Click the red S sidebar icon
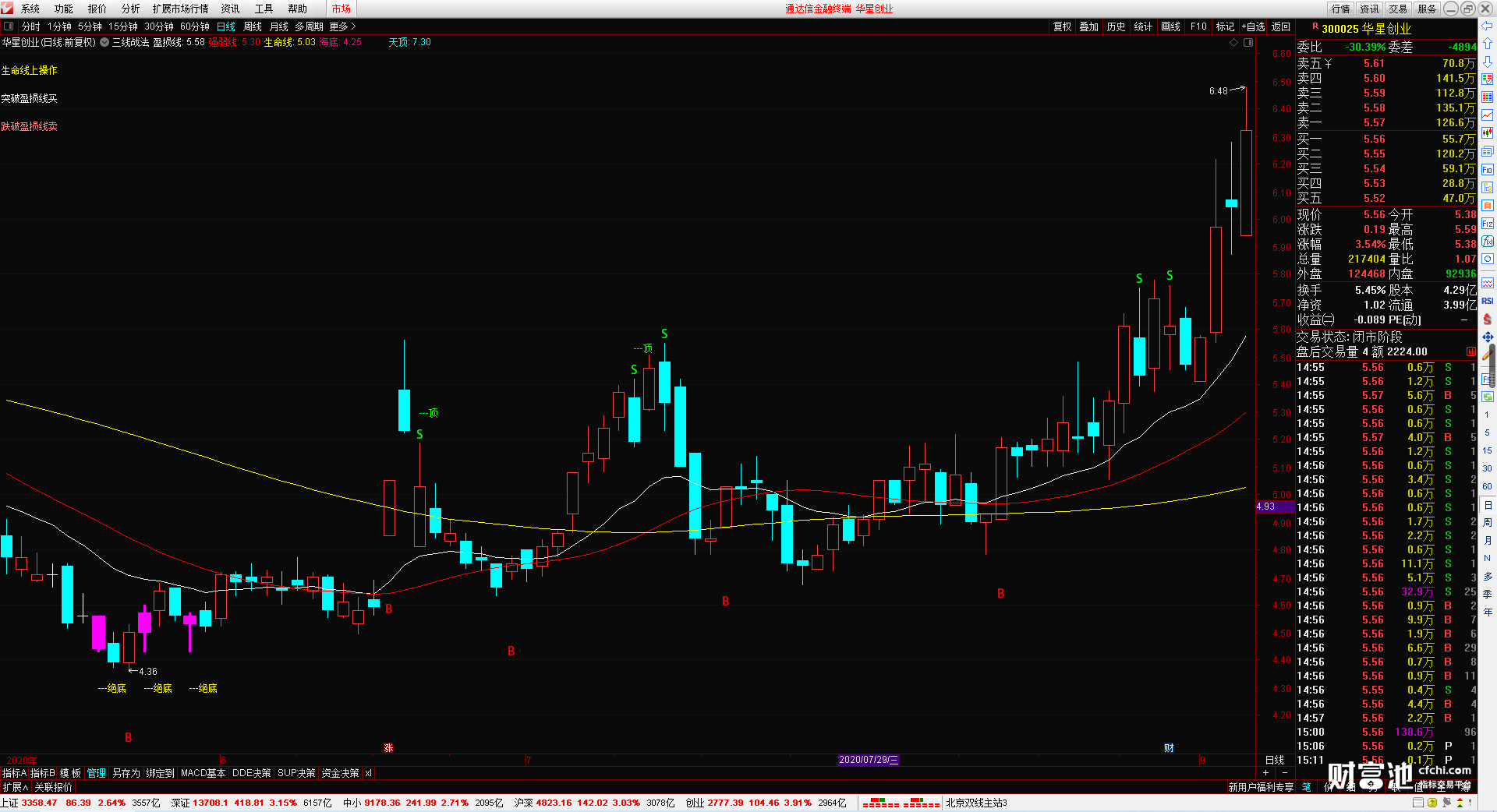Viewport: 1497px width, 812px height. [1488, 319]
